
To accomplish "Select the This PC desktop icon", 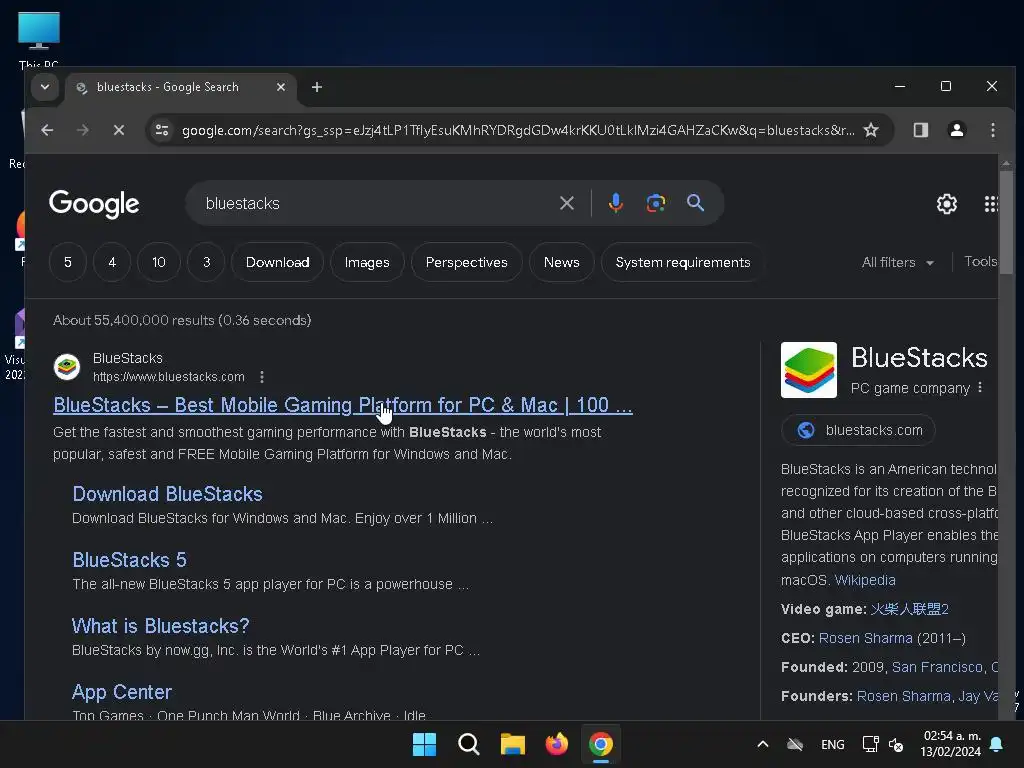I will point(39,39).
